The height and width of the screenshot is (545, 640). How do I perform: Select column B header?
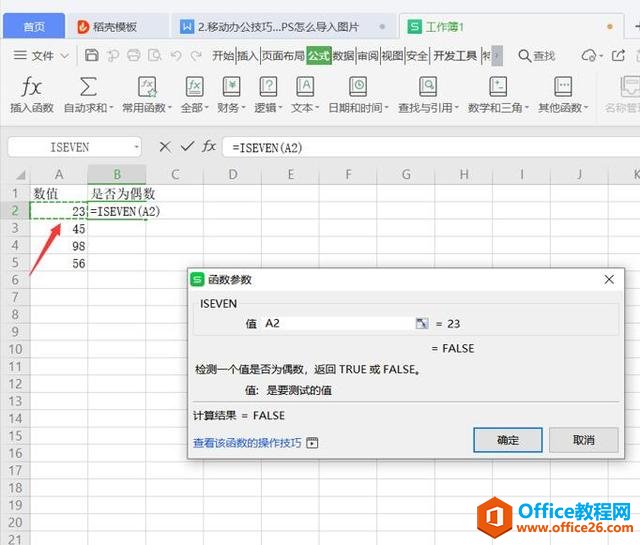[x=117, y=175]
